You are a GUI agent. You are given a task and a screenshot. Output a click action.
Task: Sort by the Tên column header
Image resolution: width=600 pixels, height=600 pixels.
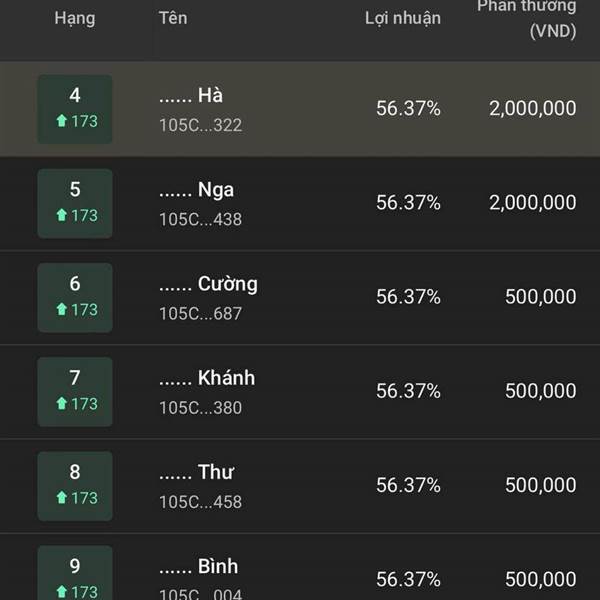coord(173,18)
